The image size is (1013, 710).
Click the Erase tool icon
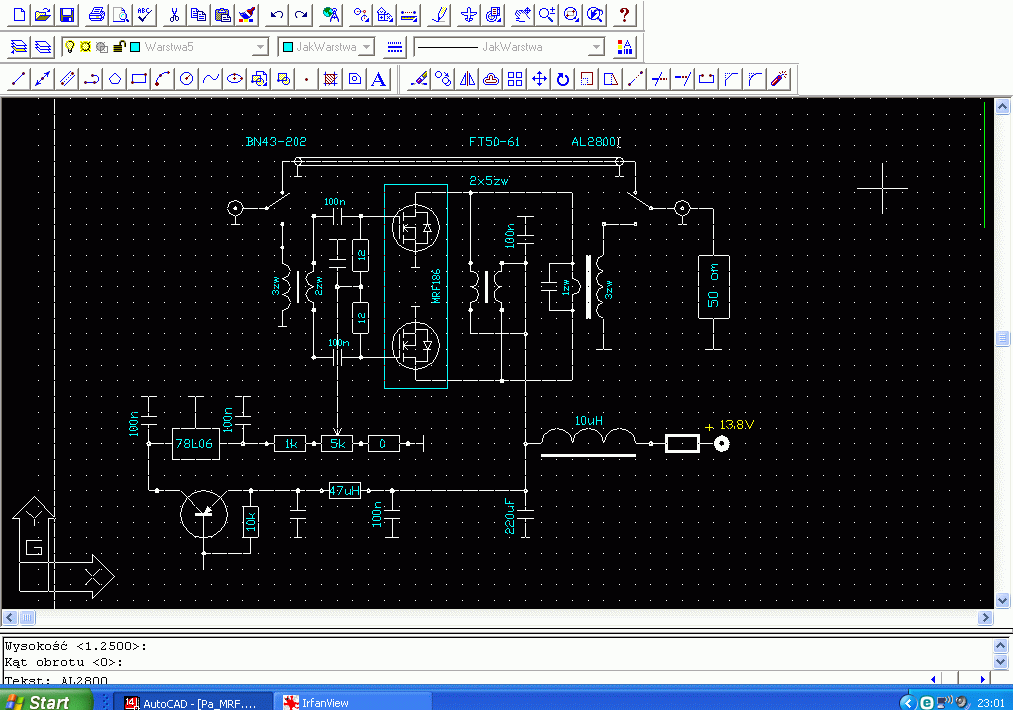420,79
